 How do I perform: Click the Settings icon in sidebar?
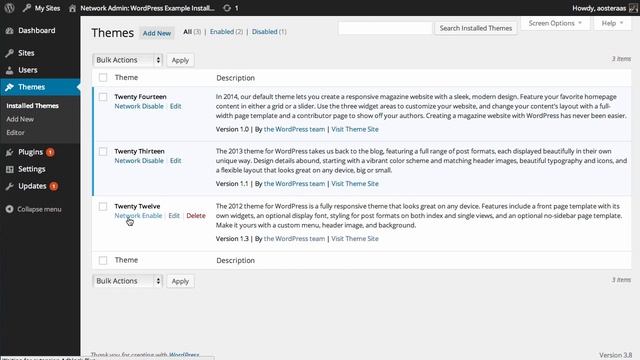[9, 169]
